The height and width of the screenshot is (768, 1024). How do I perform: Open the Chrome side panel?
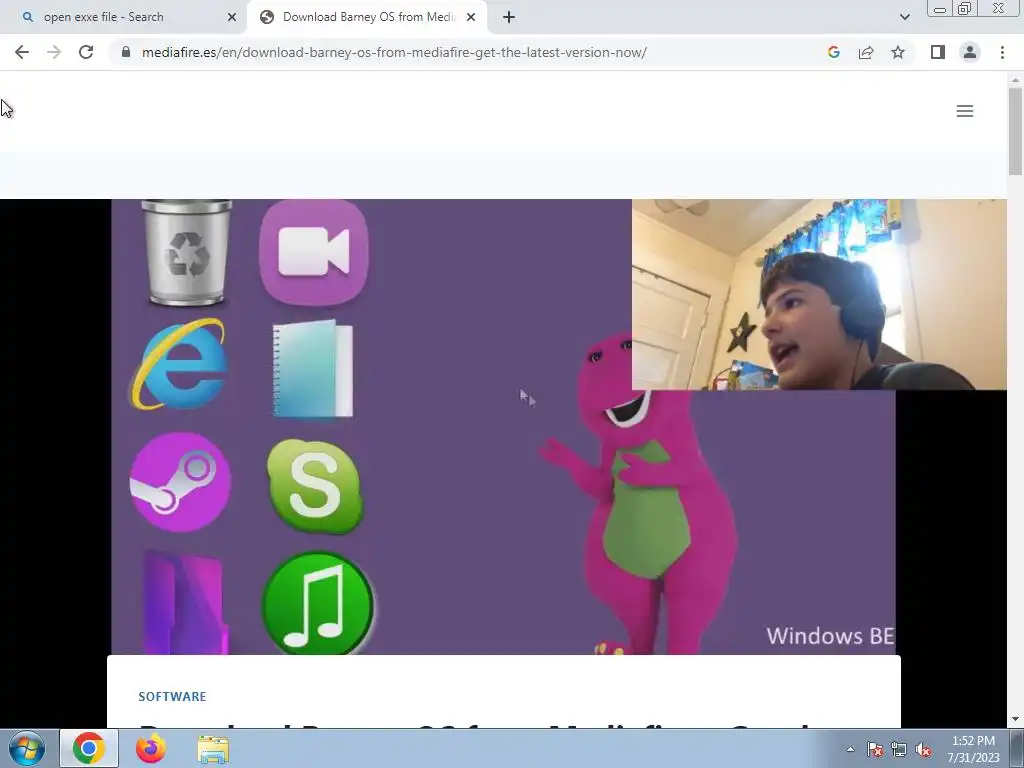tap(938, 52)
